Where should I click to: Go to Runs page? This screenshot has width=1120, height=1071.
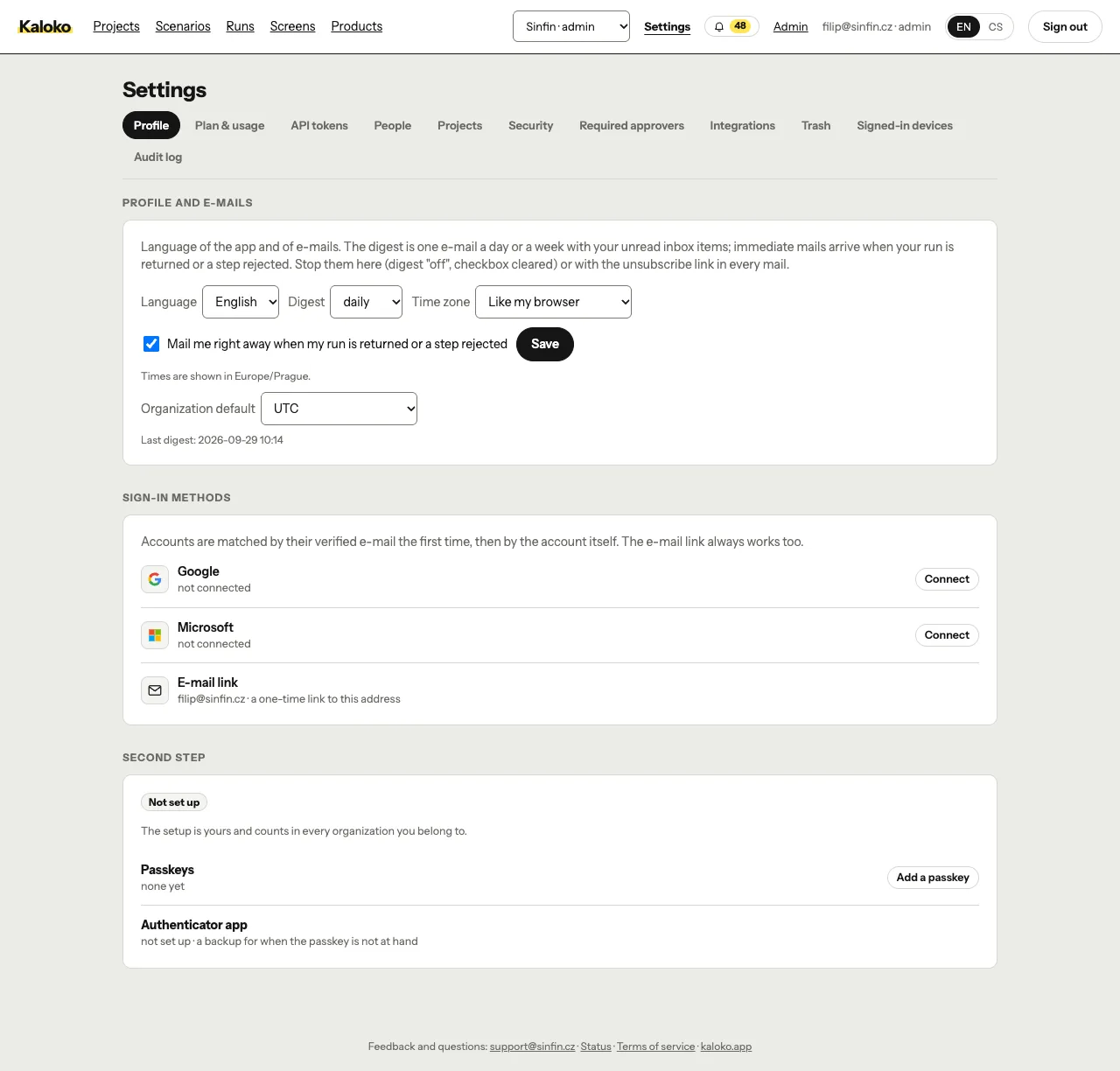240,26
